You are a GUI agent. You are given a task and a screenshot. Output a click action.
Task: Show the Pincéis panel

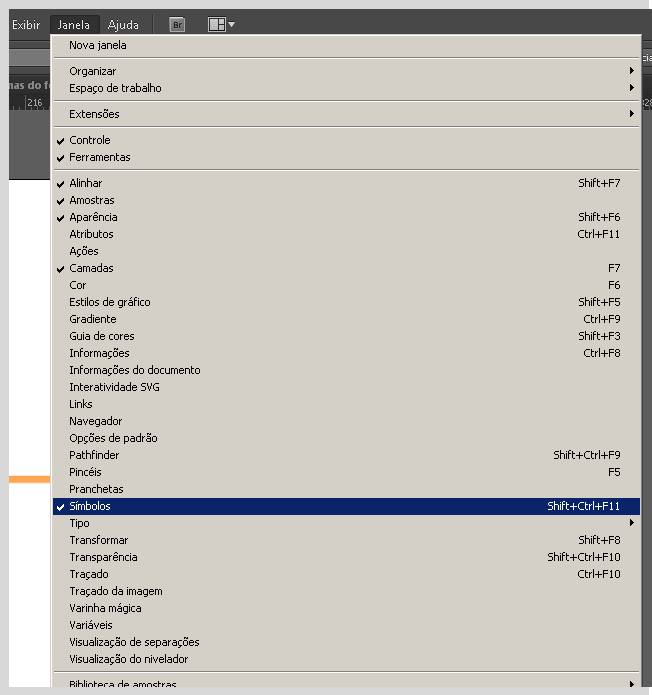347,472
